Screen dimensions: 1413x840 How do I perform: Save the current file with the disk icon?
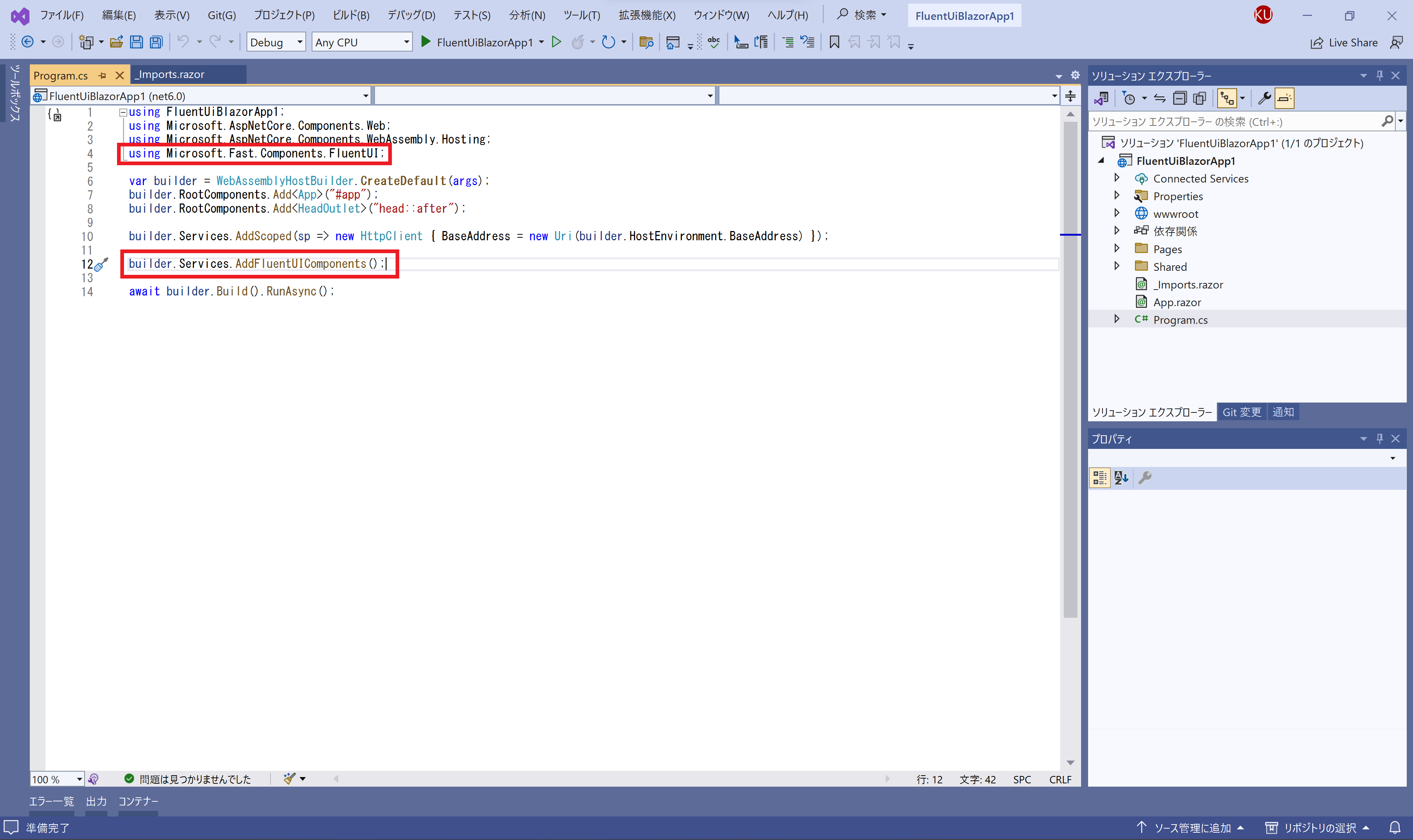click(137, 42)
